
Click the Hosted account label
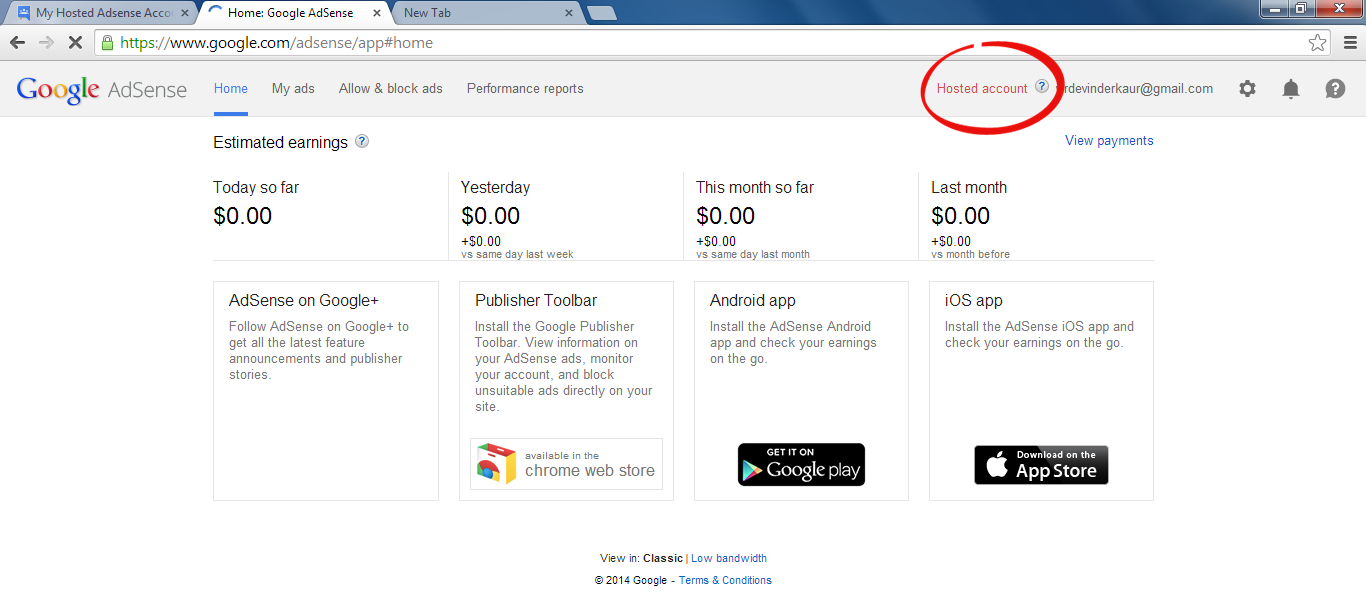[982, 88]
